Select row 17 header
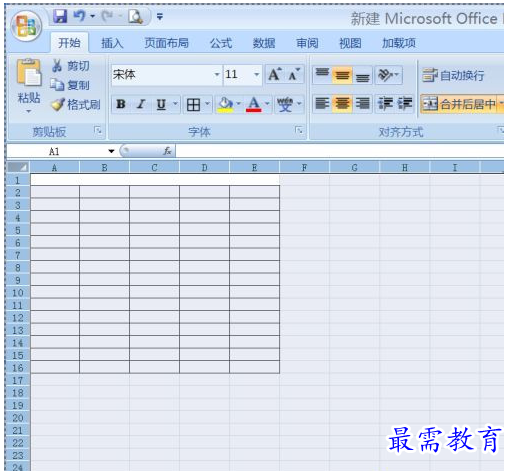 pos(18,380)
